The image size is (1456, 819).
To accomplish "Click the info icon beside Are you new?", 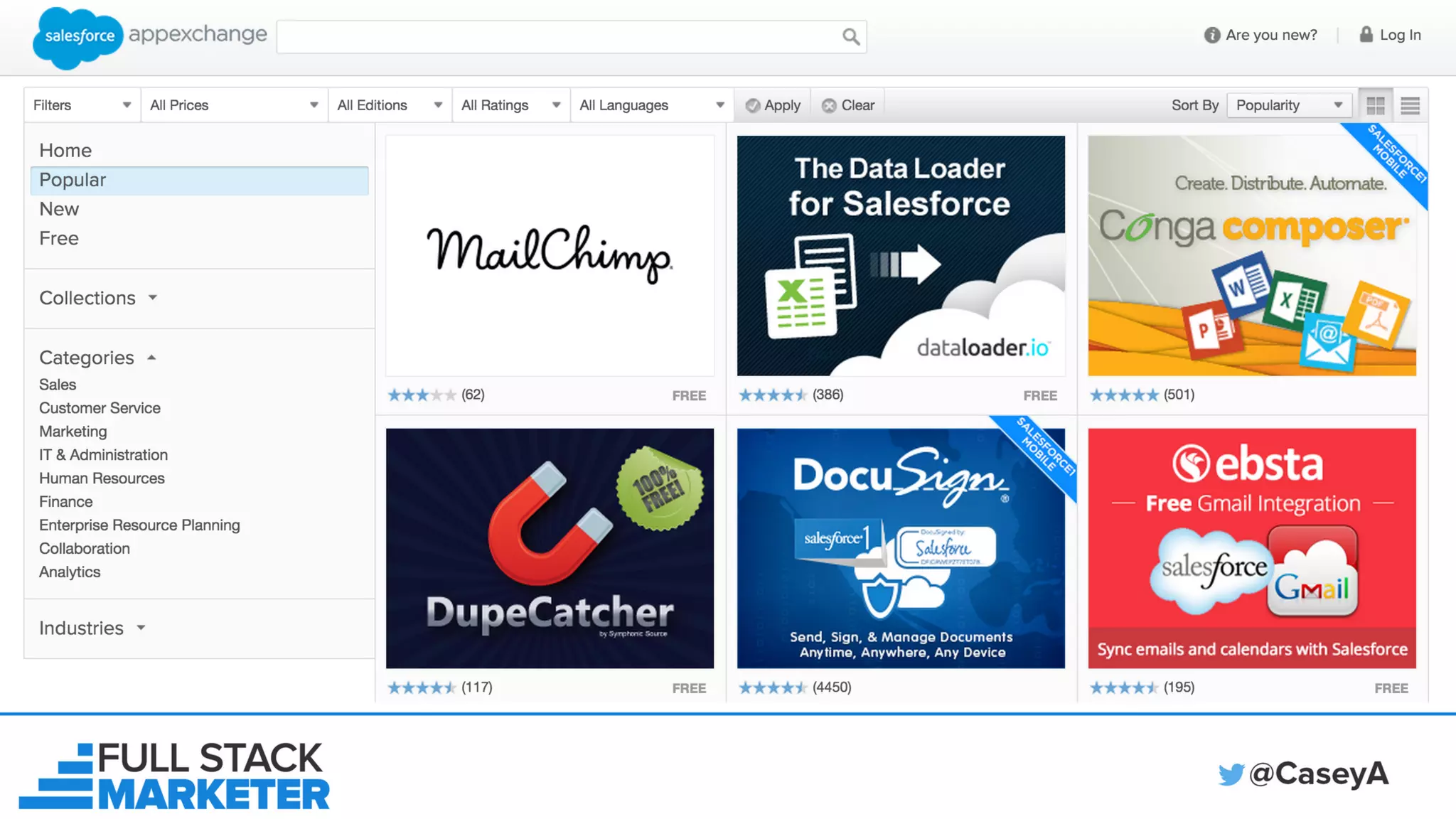I will [x=1211, y=35].
